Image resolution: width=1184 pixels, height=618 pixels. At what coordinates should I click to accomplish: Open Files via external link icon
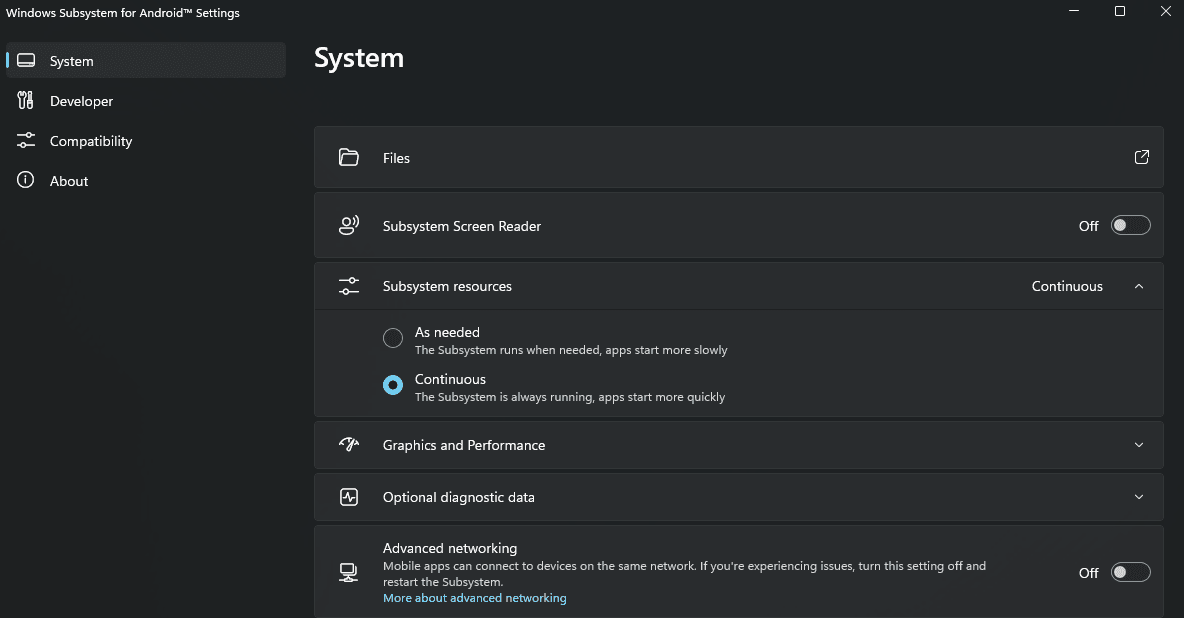[1141, 157]
